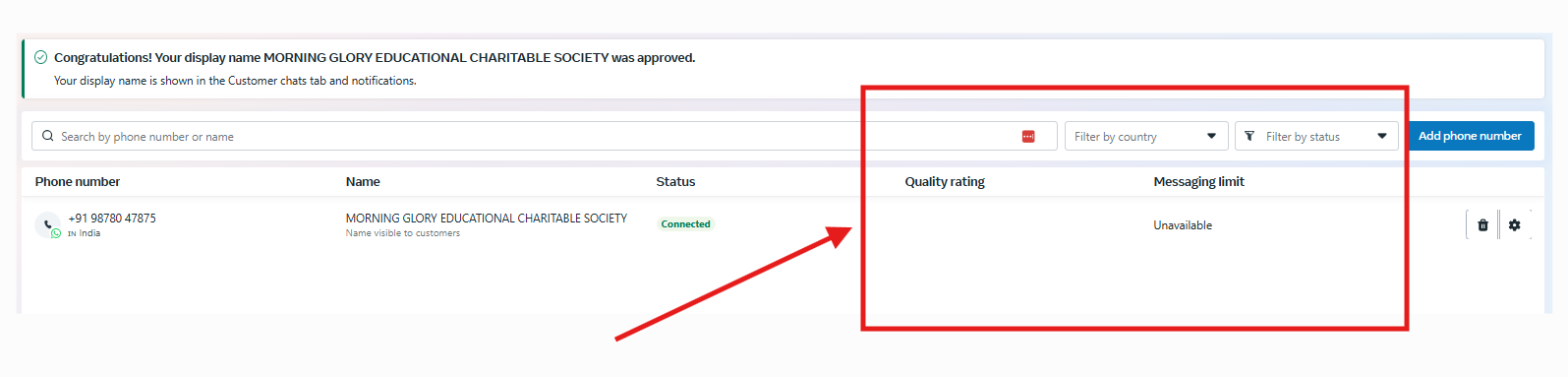Select phone number +91 98780 47875
This screenshot has height=377, width=1568.
(112, 219)
